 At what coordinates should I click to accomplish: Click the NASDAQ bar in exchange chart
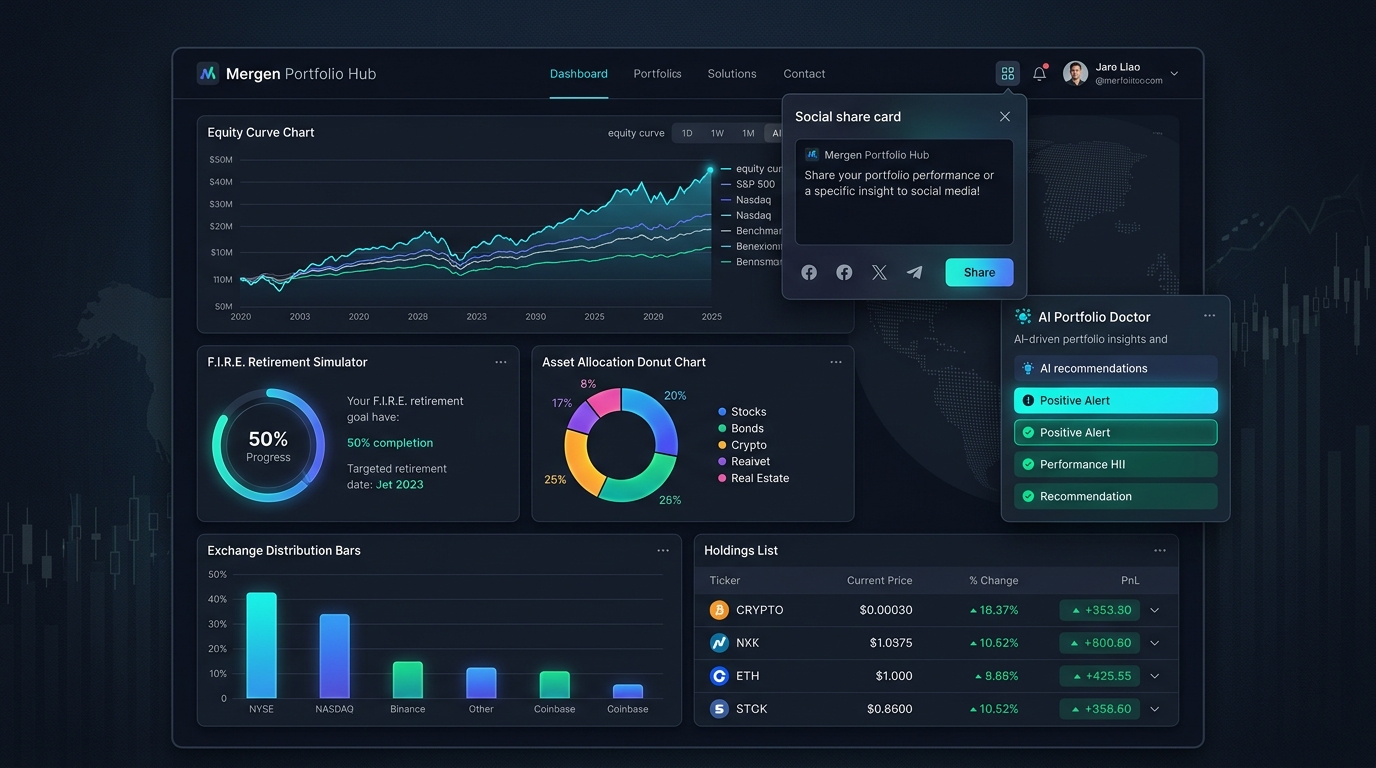pos(334,656)
